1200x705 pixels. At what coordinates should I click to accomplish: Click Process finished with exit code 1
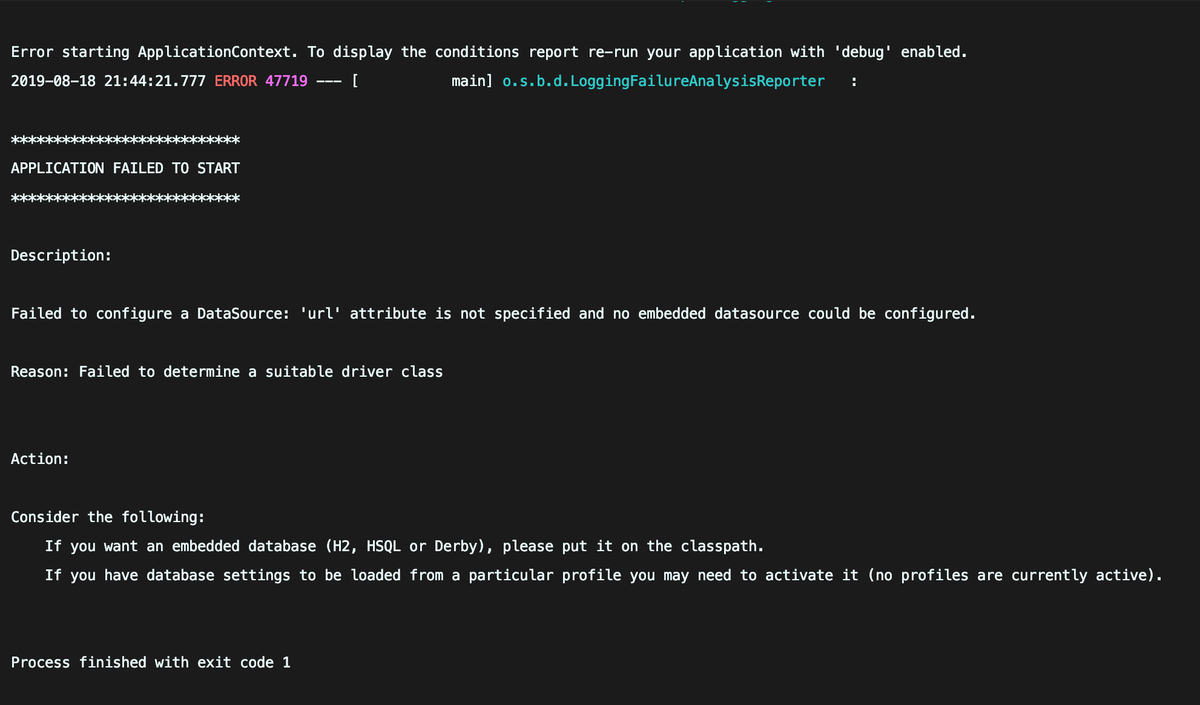point(151,662)
